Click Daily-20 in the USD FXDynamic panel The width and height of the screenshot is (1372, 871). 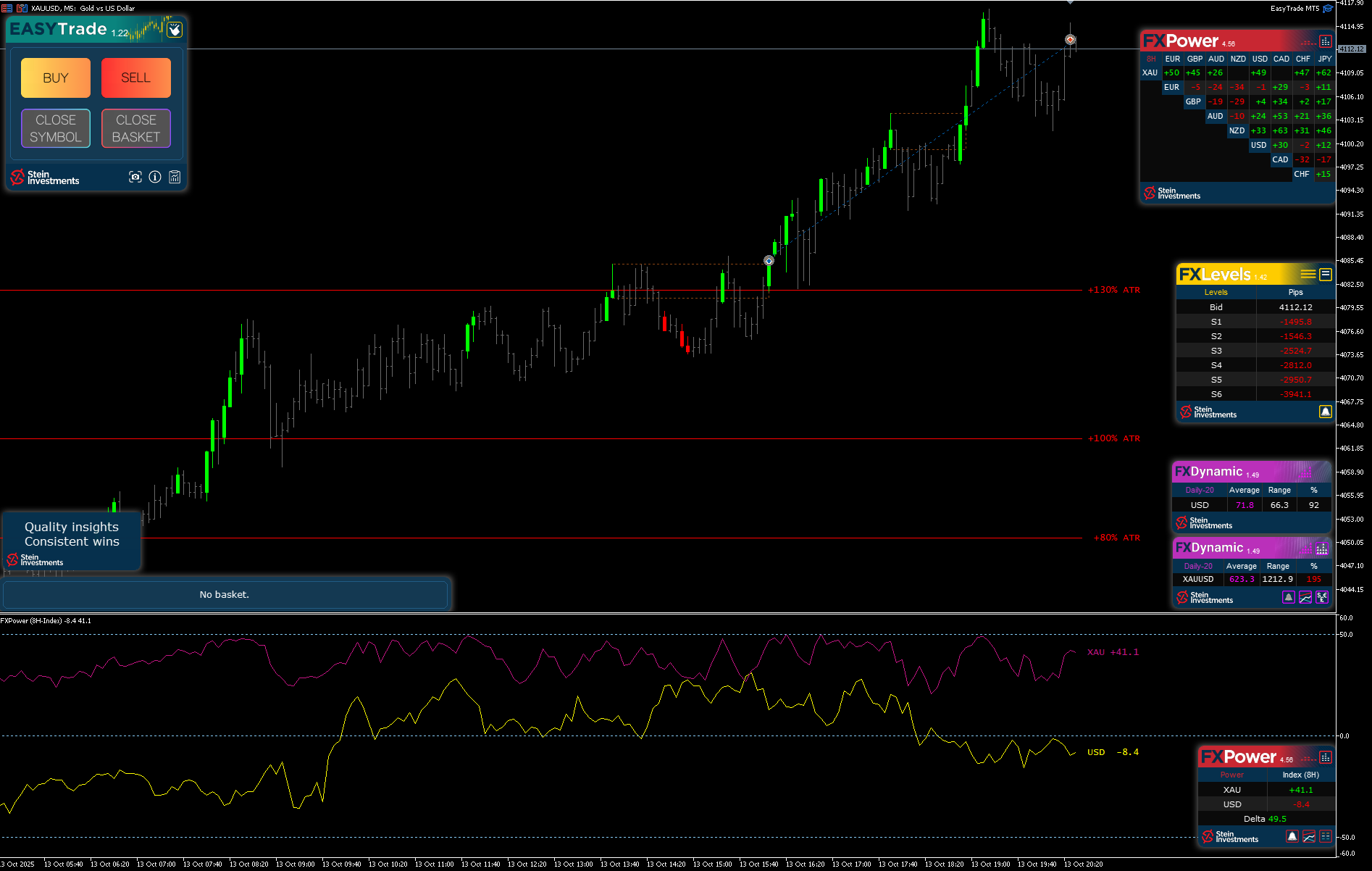pos(1200,490)
